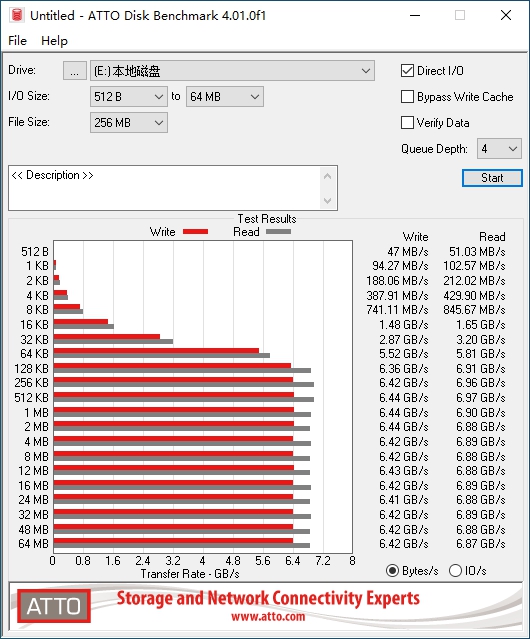The width and height of the screenshot is (530, 639).
Task: Click the Description box scroll down arrow
Action: (328, 200)
